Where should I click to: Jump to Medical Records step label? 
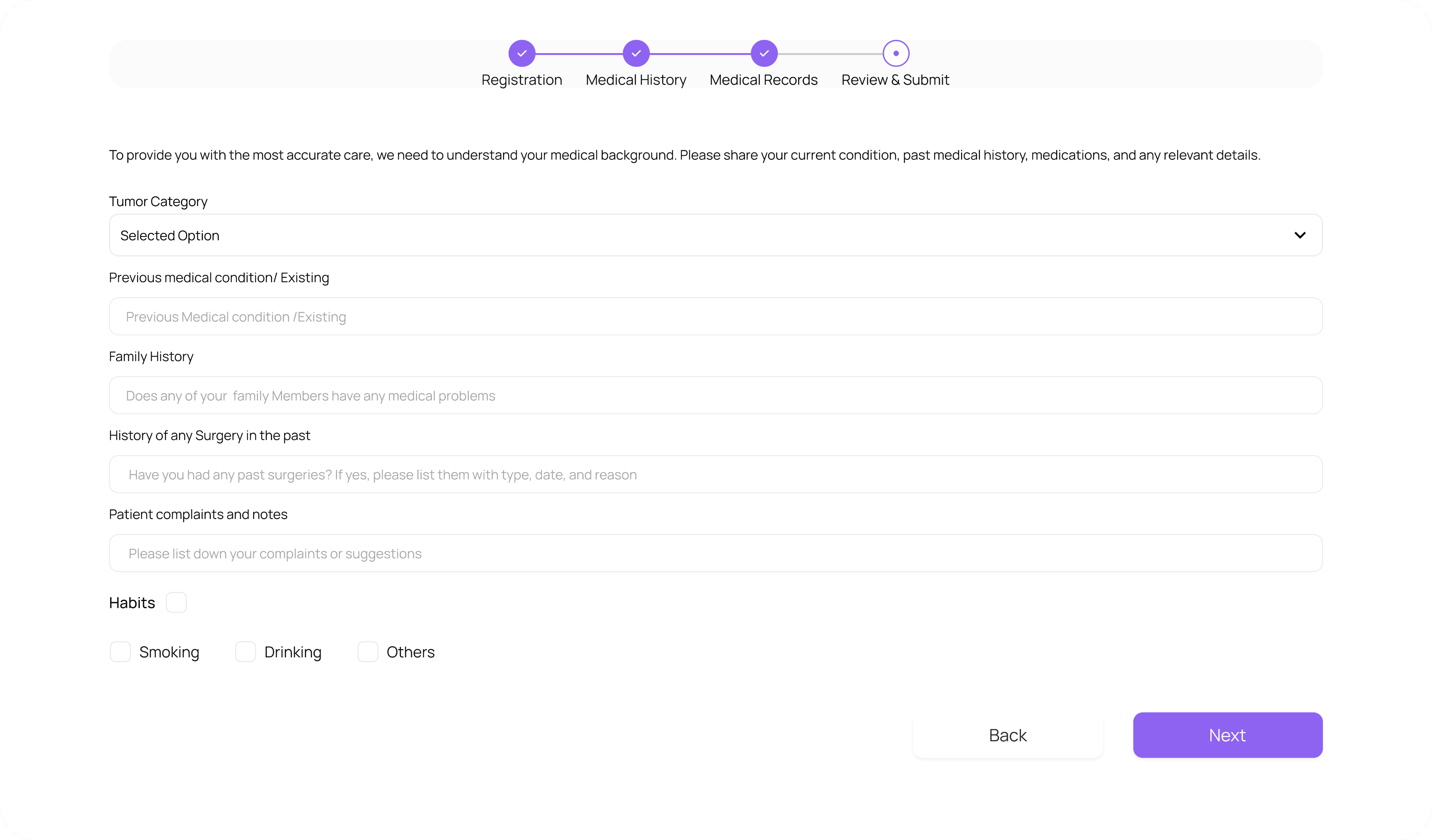pos(763,80)
